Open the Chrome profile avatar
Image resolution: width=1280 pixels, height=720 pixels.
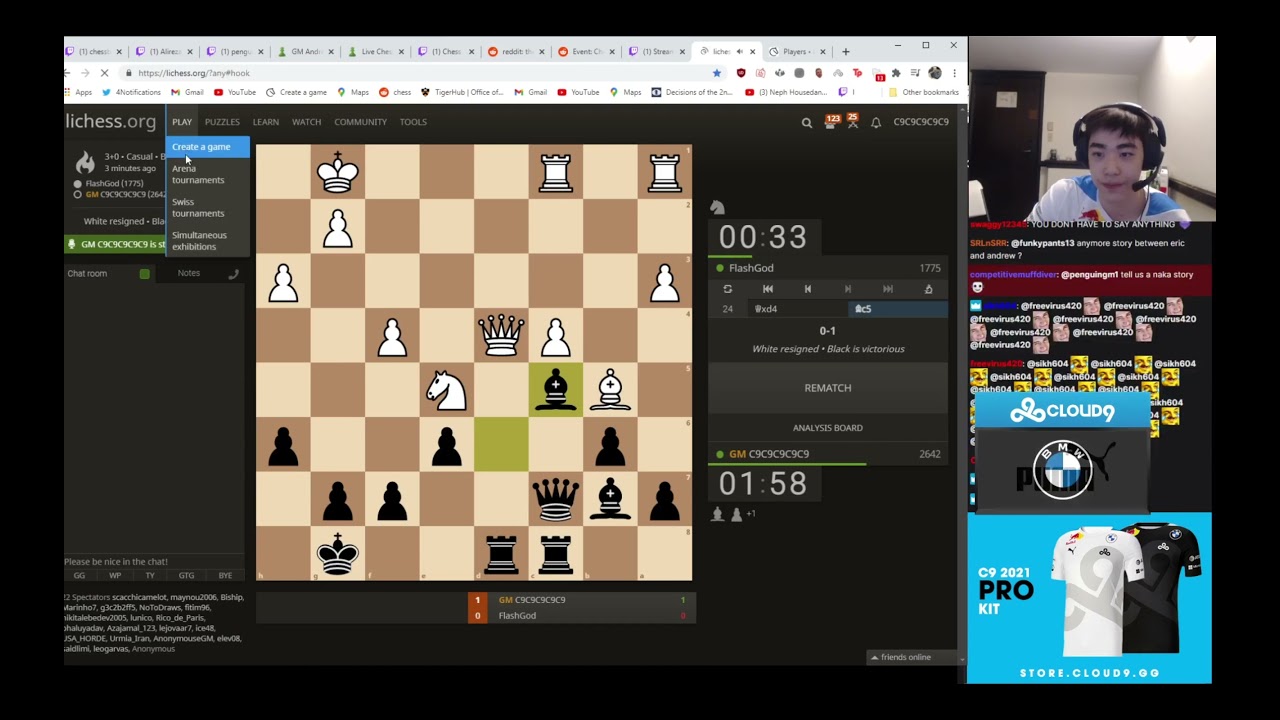coord(934,73)
